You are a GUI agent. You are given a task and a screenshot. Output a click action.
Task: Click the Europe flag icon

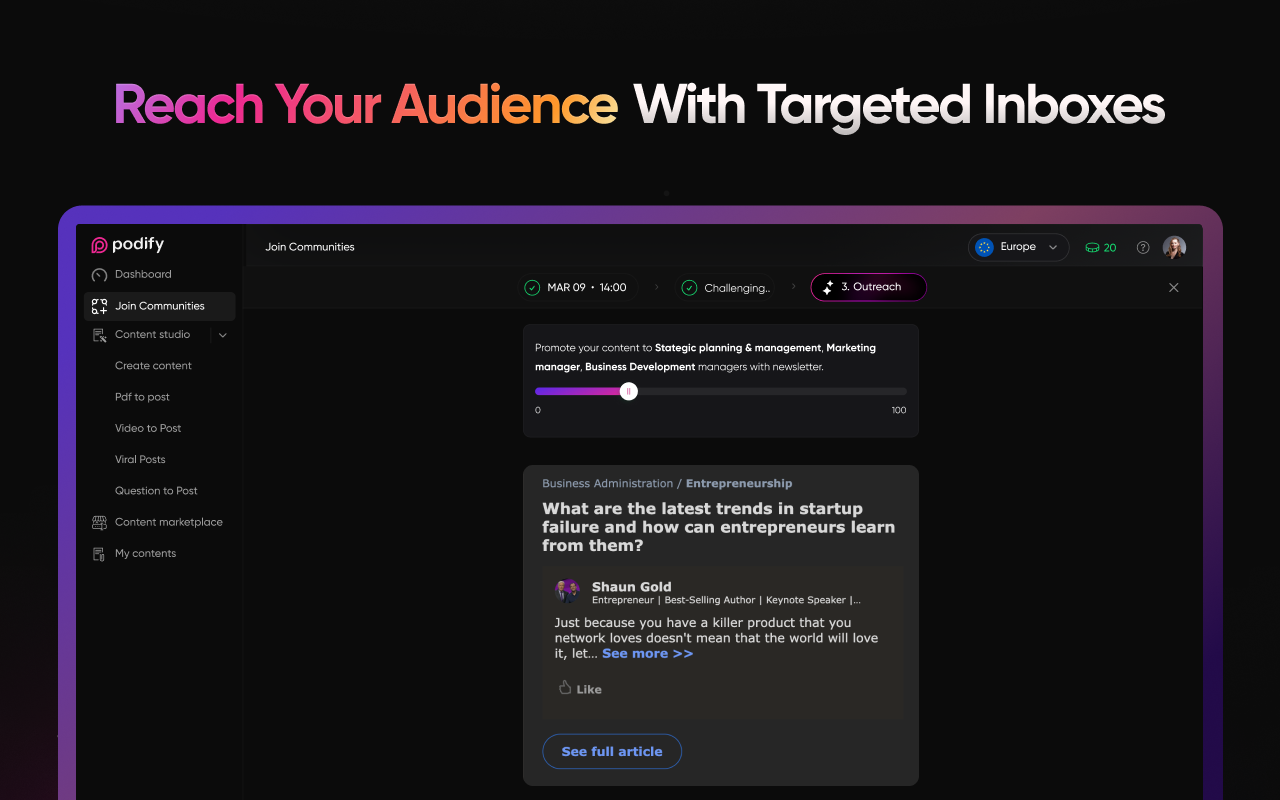pyautogui.click(x=984, y=247)
